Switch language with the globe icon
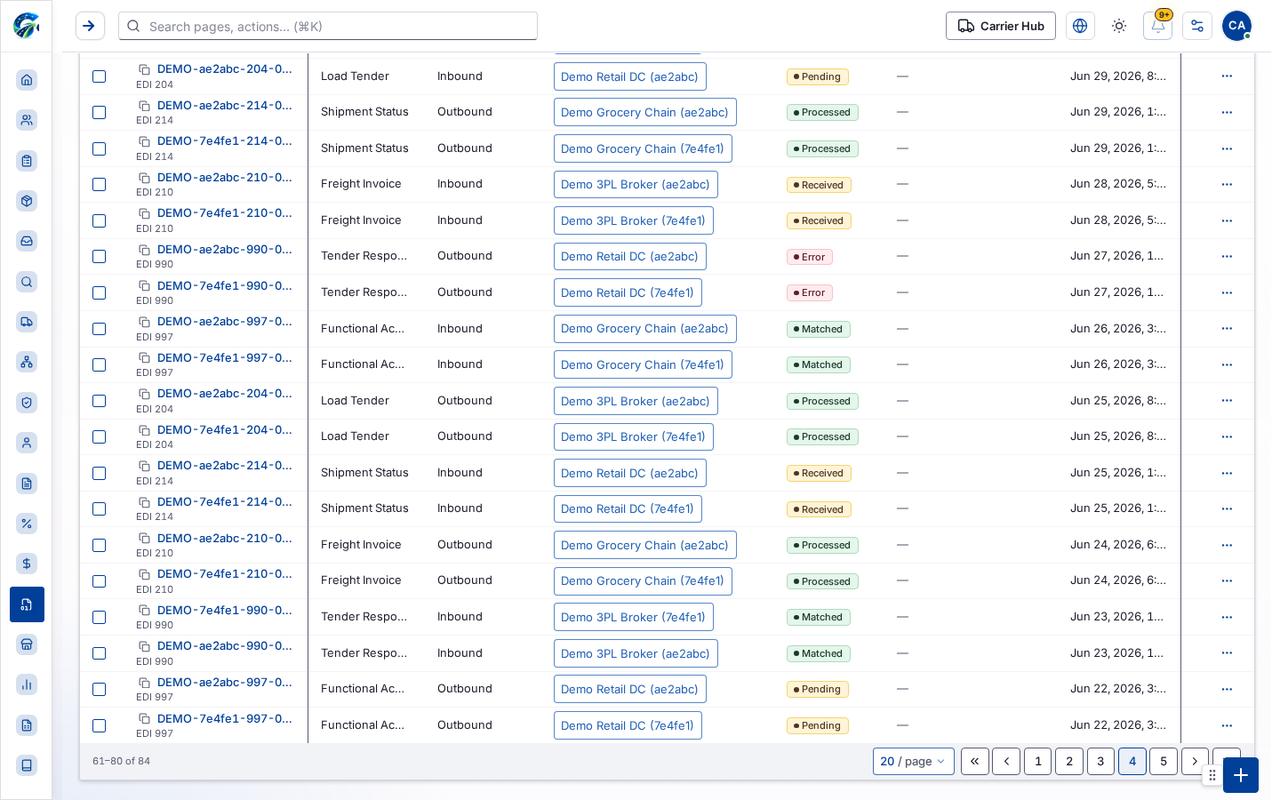Image resolution: width=1280 pixels, height=800 pixels. click(x=1080, y=26)
